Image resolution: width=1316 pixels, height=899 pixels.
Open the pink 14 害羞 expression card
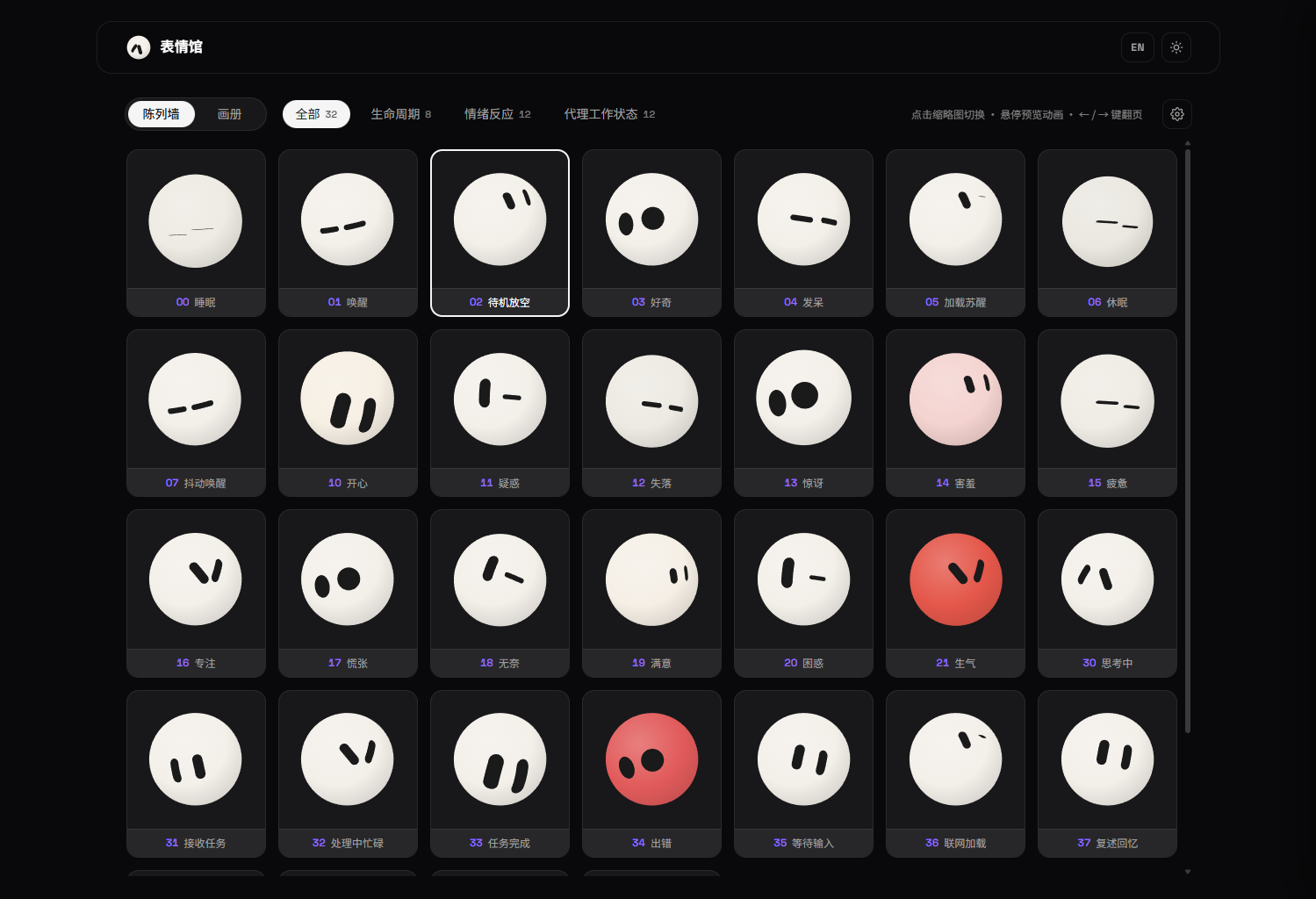[x=955, y=414]
